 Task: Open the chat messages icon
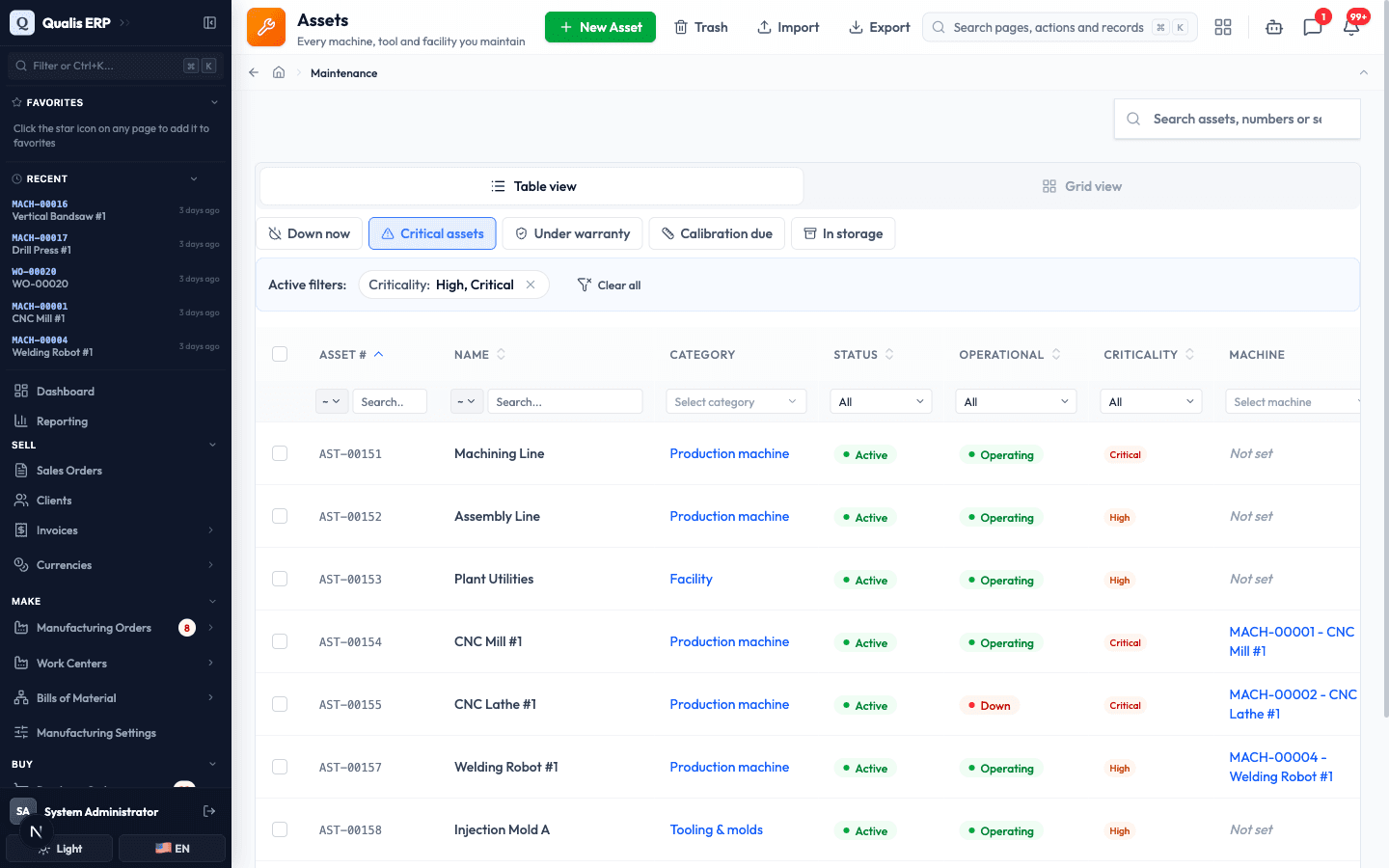click(1312, 27)
